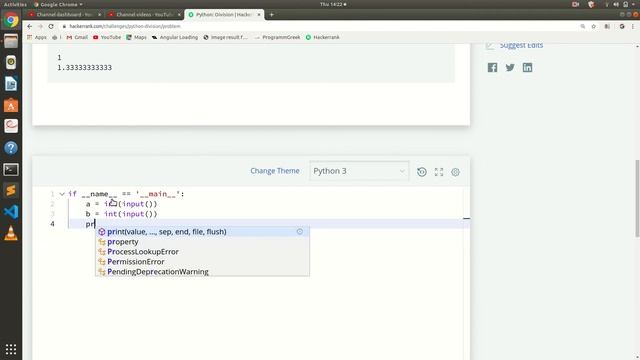Click screen recording indicator in top bar

[576, 4]
